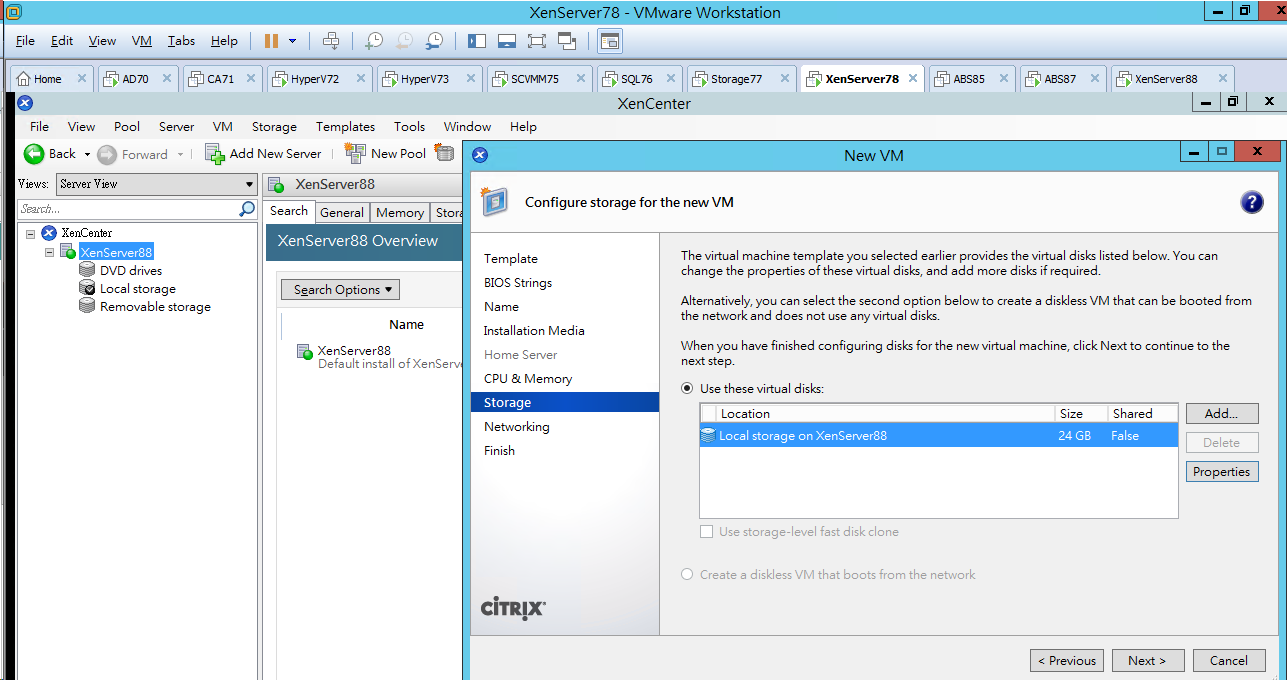The width and height of the screenshot is (1287, 680).
Task: Open VMware VM menu
Action: (x=142, y=41)
